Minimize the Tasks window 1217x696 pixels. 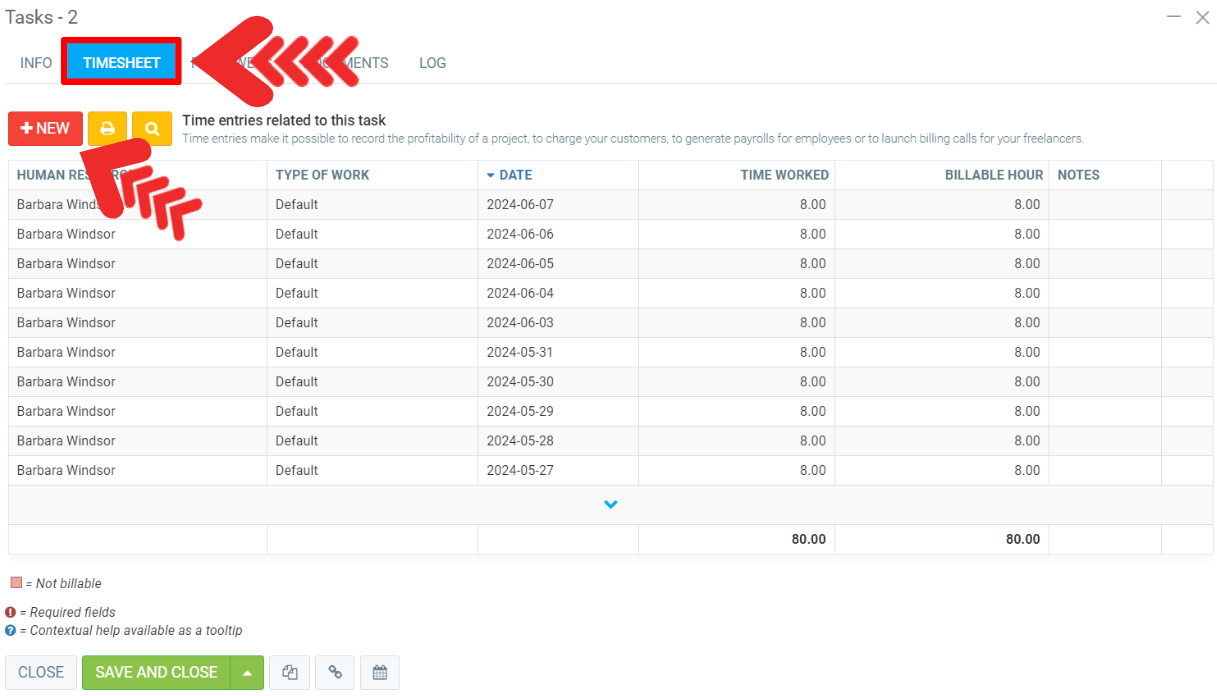1174,17
